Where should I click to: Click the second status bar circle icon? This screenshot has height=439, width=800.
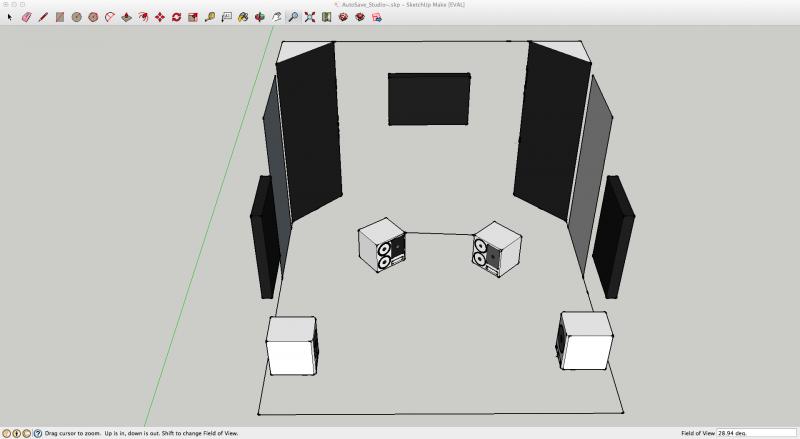(16, 433)
